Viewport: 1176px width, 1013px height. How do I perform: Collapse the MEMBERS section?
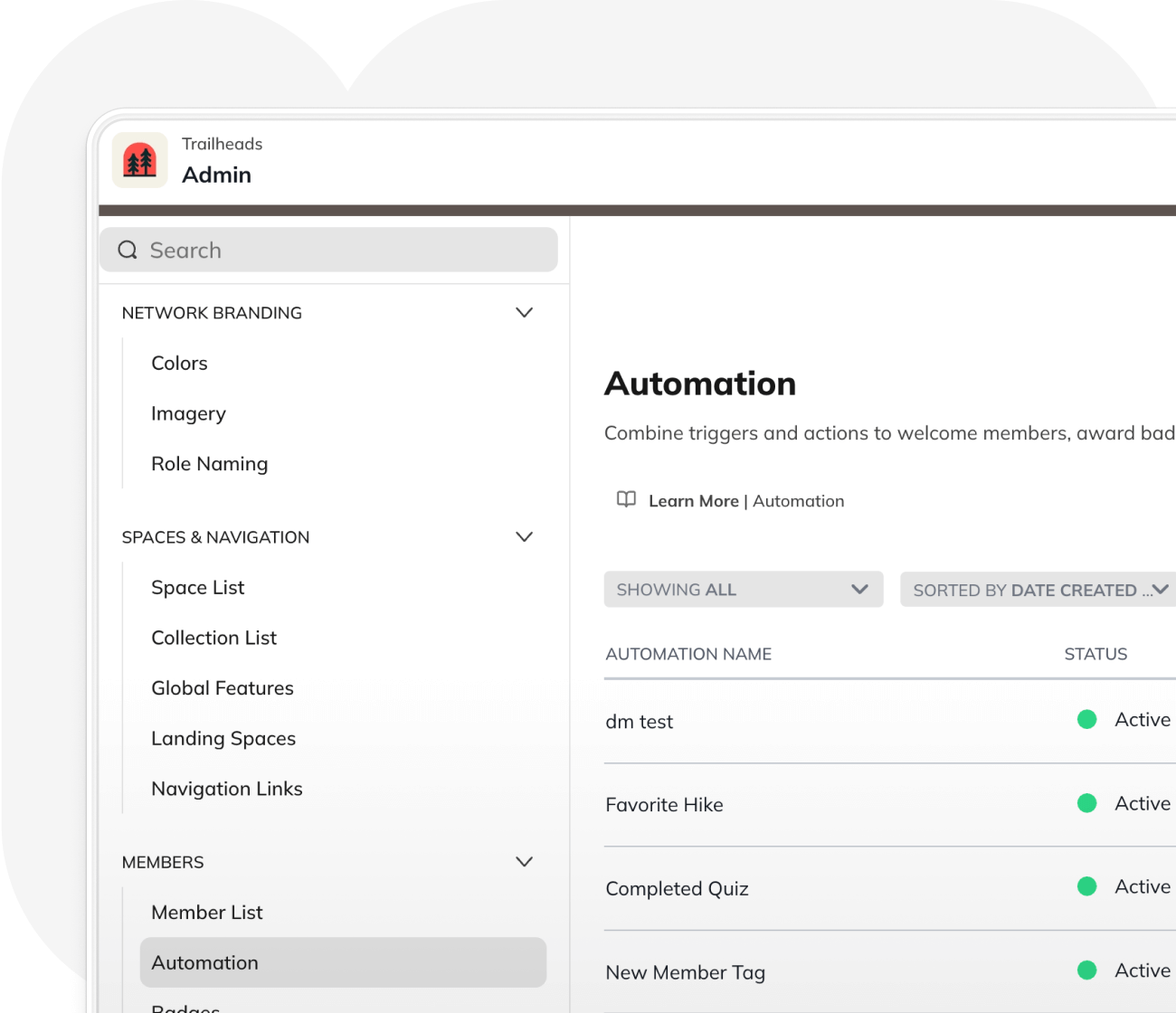[524, 862]
